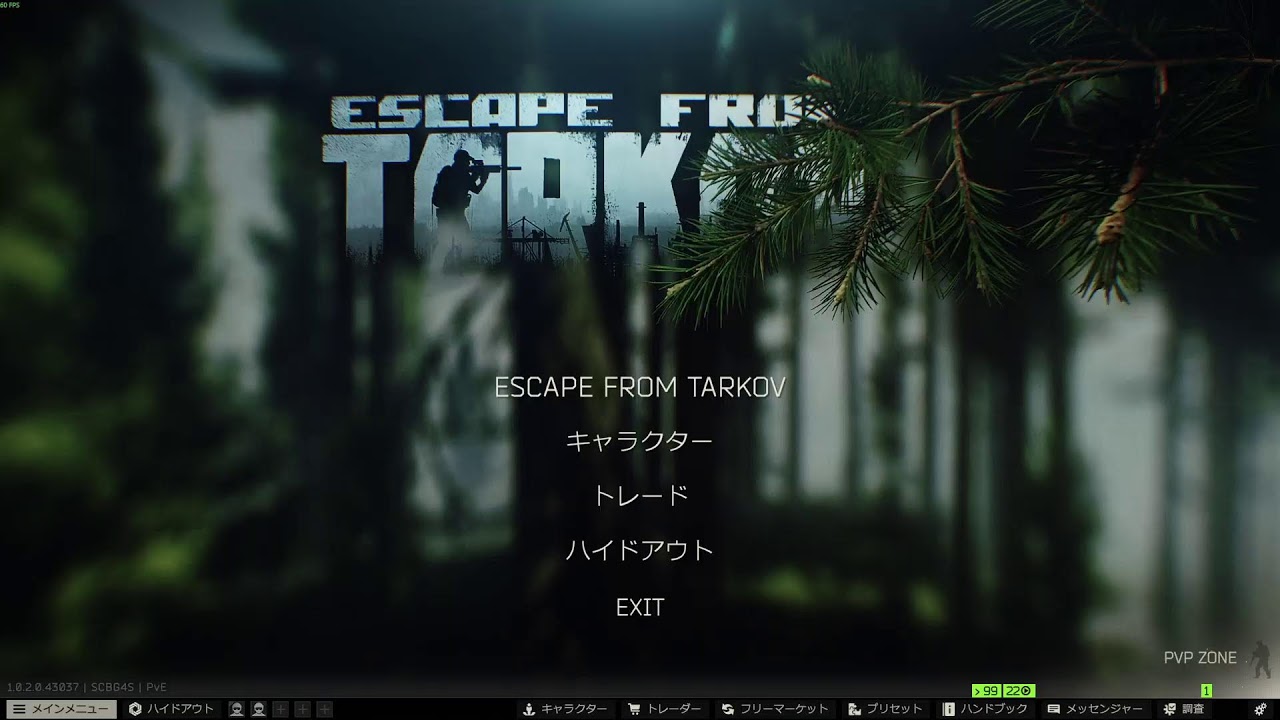The width and height of the screenshot is (1280, 720).
Task: Open settings with the gear icon
Action: tap(1260, 709)
